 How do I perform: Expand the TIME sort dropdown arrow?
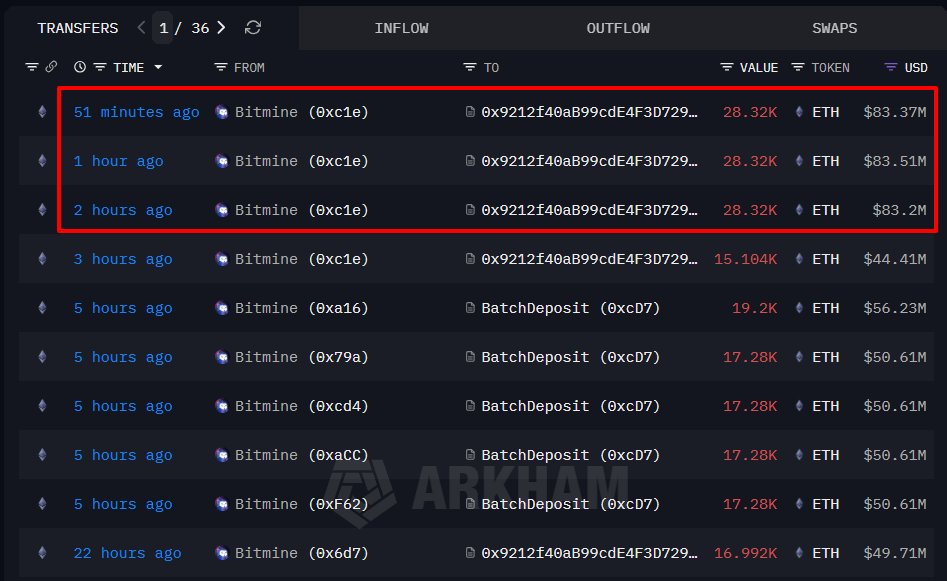[158, 67]
